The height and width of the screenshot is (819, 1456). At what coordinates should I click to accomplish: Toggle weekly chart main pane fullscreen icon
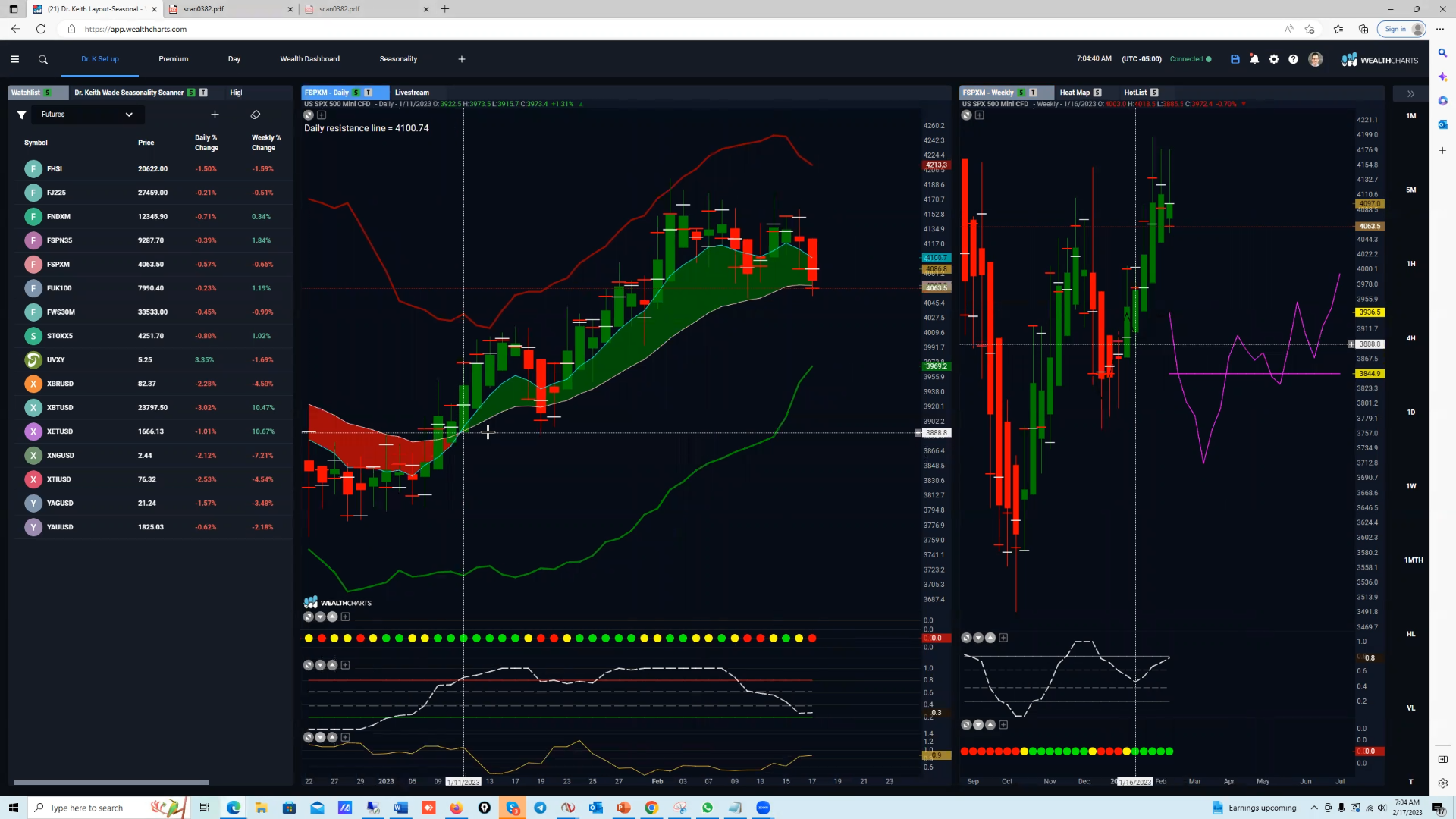pyautogui.click(x=966, y=115)
